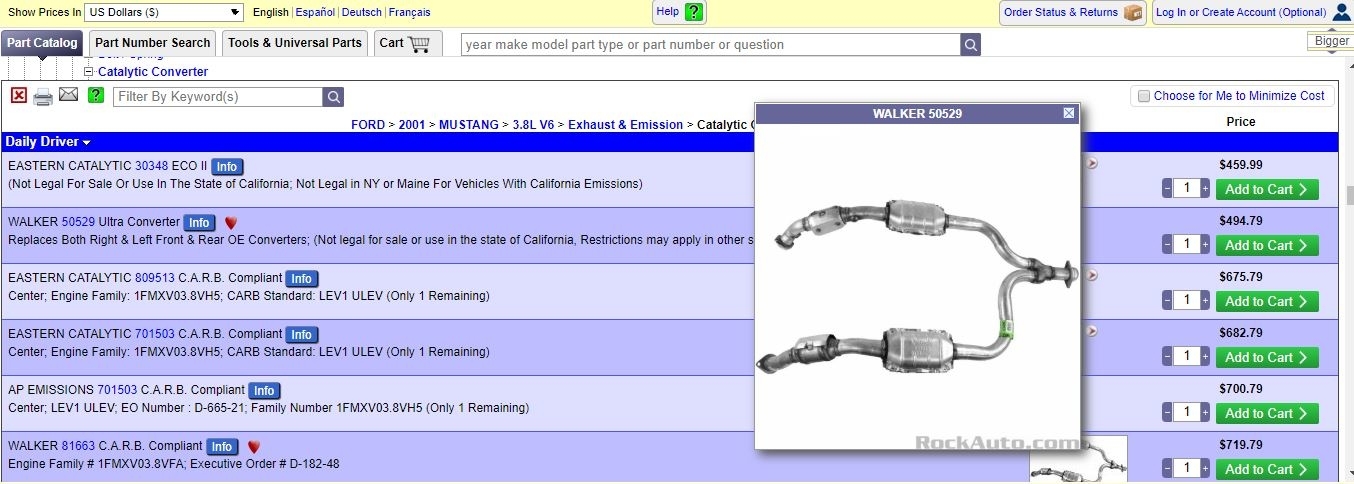Open Info for WALKER 81663
This screenshot has height=484, width=1354.
pyautogui.click(x=222, y=447)
